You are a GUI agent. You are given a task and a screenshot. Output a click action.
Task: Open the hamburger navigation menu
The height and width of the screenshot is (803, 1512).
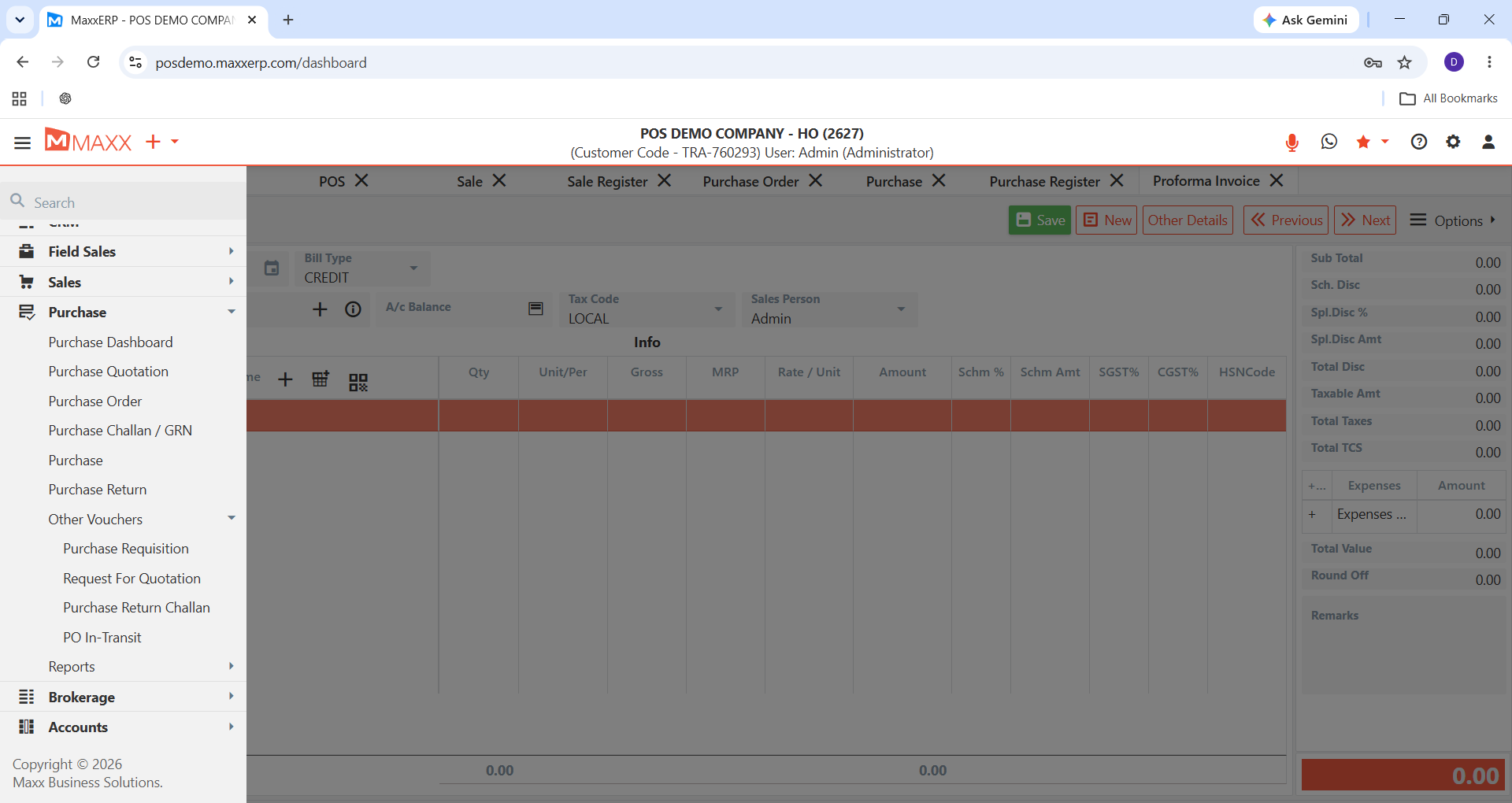tap(22, 142)
